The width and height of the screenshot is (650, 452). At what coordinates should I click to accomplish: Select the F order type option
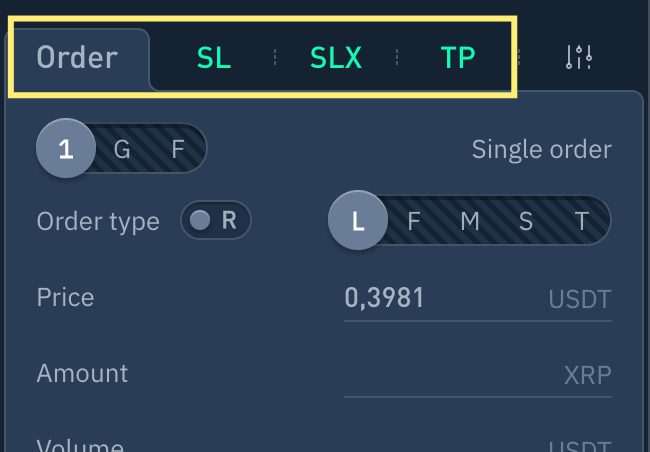pyautogui.click(x=414, y=221)
